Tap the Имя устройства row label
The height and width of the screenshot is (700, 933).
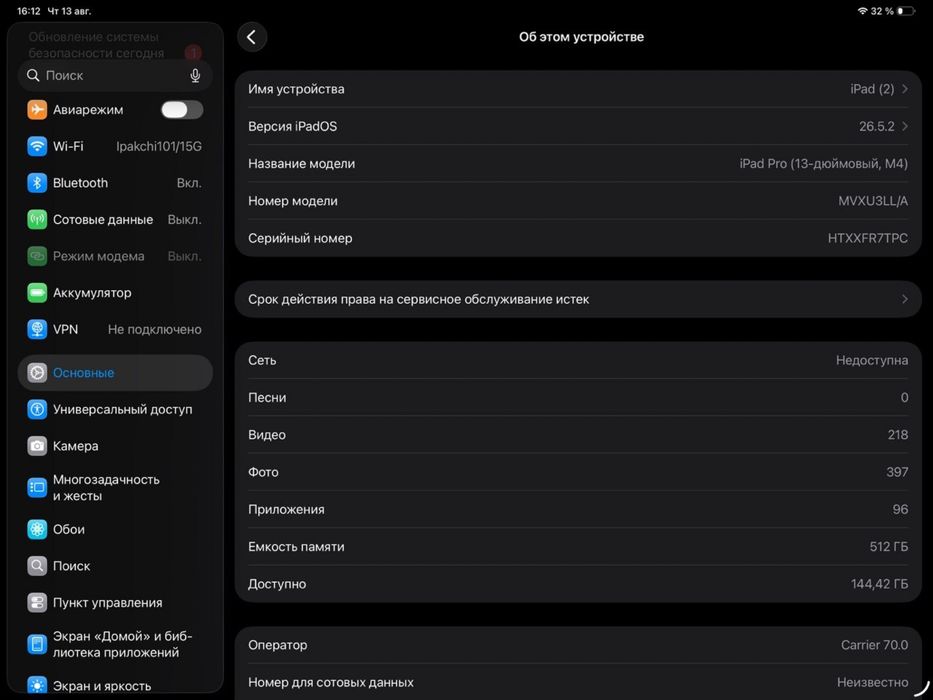(x=296, y=89)
